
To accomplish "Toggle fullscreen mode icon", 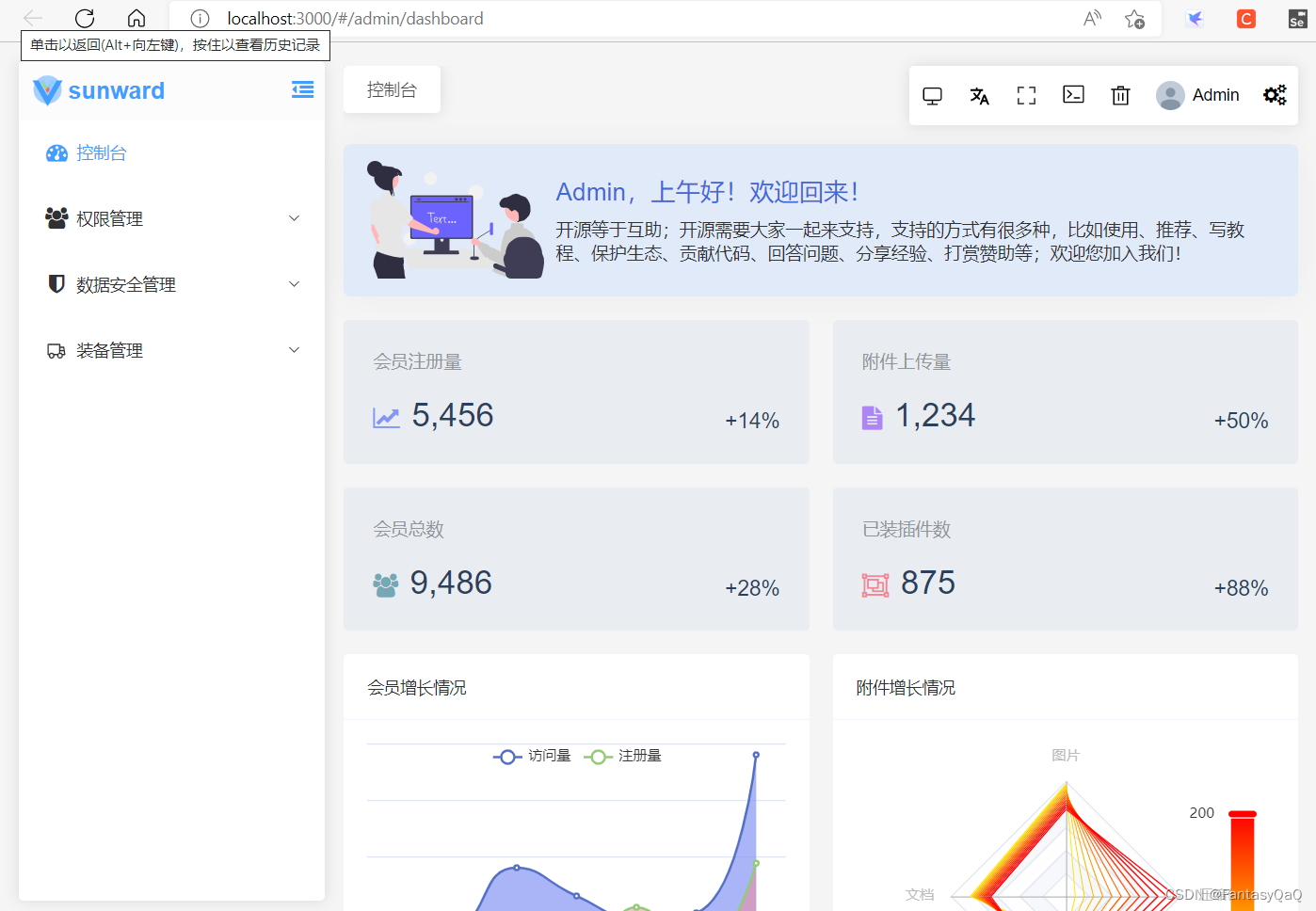I will pyautogui.click(x=1026, y=95).
